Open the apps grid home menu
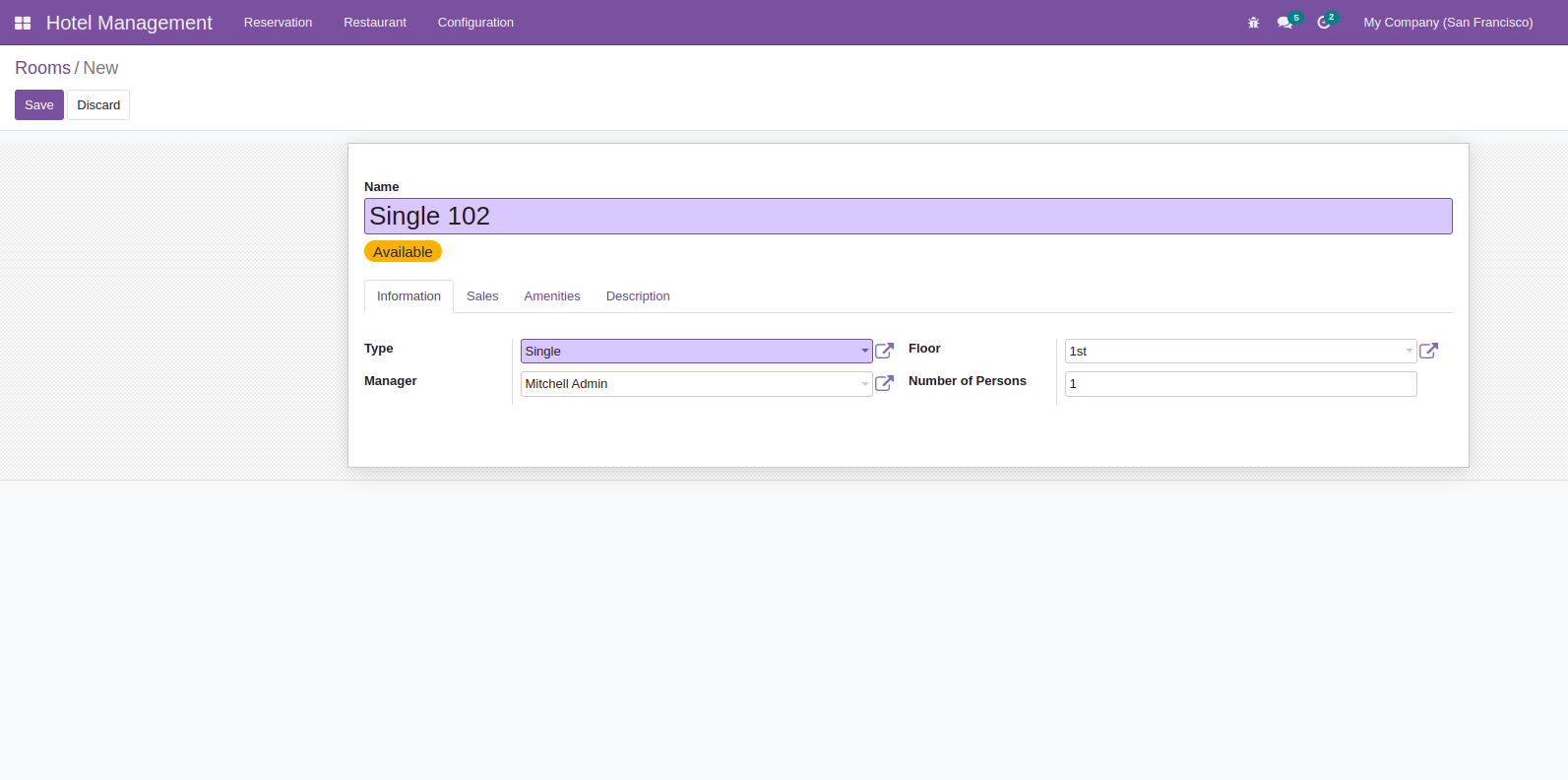 coord(23,23)
